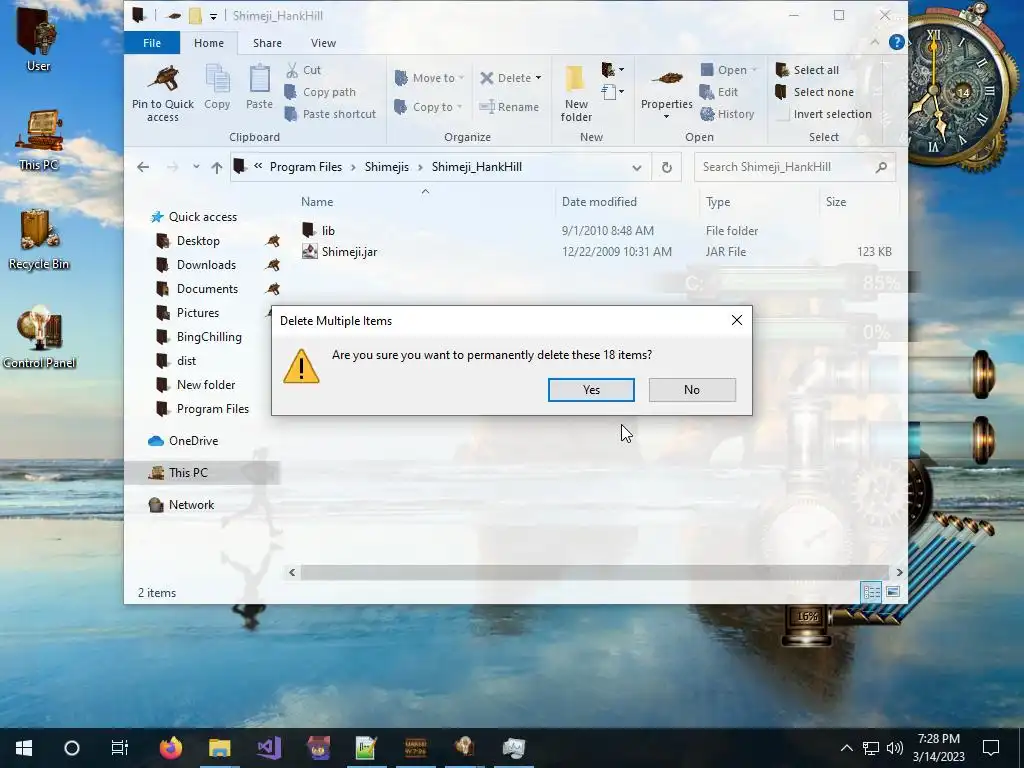Viewport: 1024px width, 768px height.
Task: Click the History ribbon command
Action: [x=728, y=114]
